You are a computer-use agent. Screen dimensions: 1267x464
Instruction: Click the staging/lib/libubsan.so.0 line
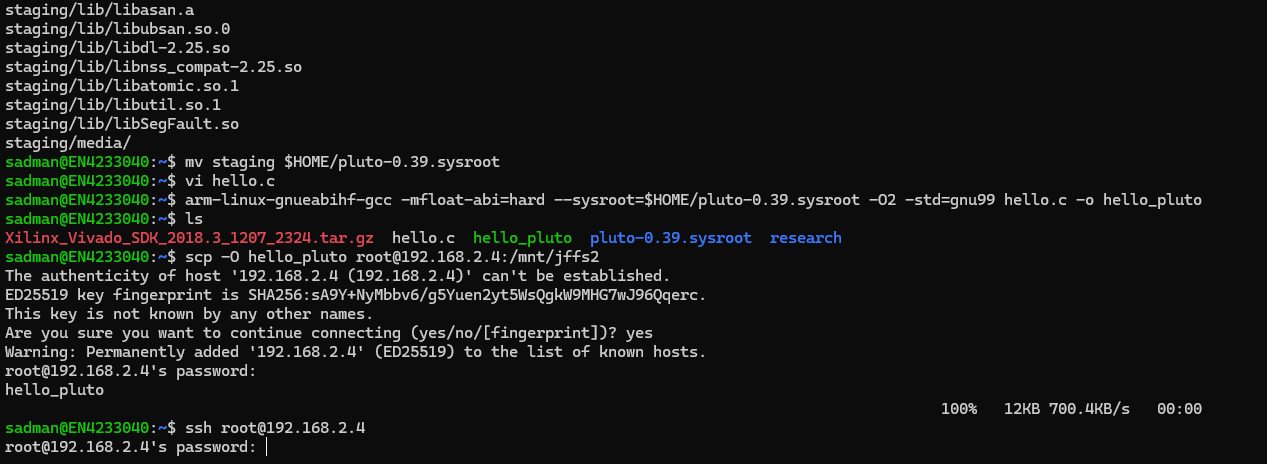(x=117, y=29)
